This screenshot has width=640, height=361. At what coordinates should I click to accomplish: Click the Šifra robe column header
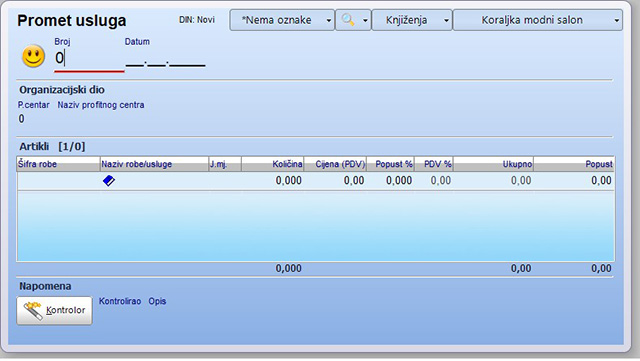click(x=58, y=164)
